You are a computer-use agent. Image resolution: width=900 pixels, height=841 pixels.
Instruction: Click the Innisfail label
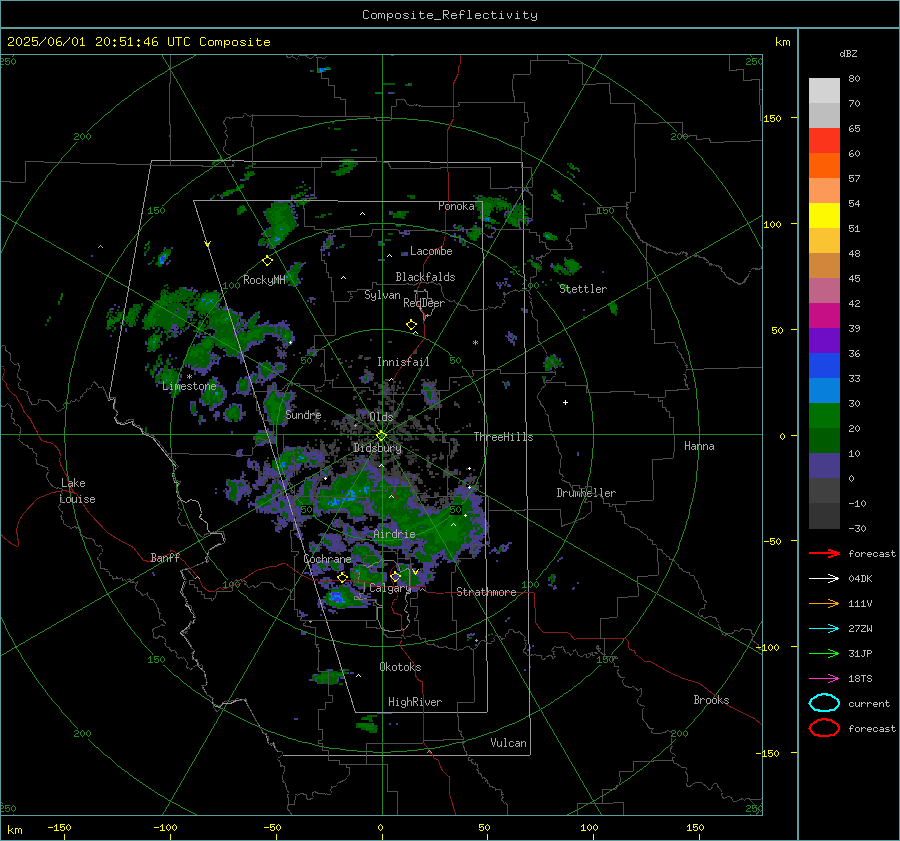[x=403, y=362]
